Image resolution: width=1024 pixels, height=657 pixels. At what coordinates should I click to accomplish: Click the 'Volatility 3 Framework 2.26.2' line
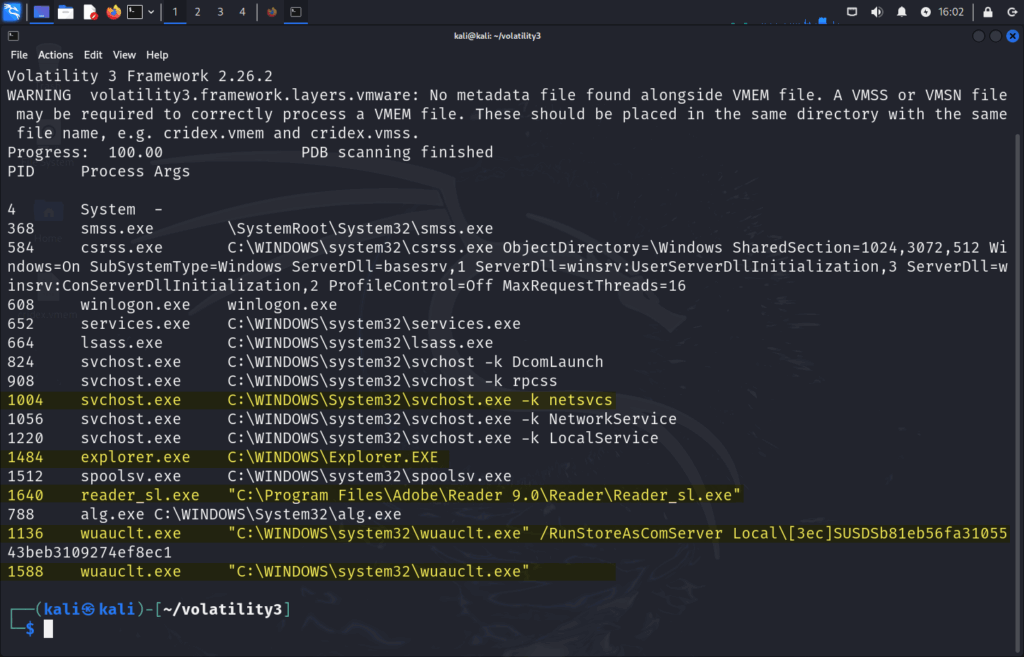(140, 76)
